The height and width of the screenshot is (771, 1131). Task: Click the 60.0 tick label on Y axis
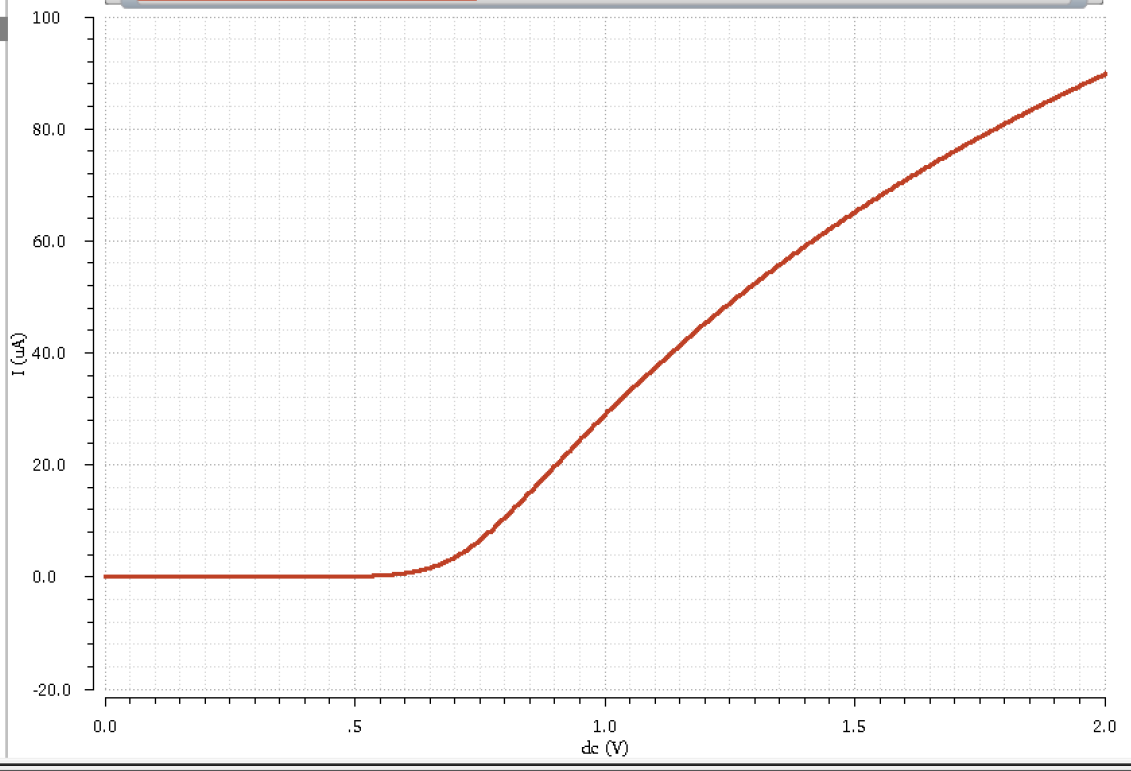click(x=49, y=240)
